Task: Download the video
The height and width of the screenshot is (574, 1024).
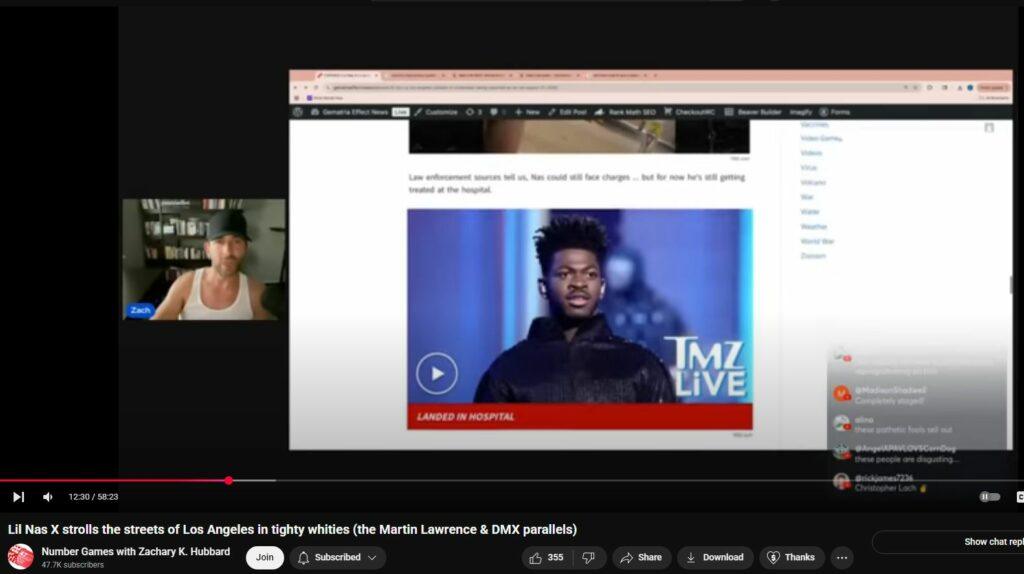Action: coord(715,558)
